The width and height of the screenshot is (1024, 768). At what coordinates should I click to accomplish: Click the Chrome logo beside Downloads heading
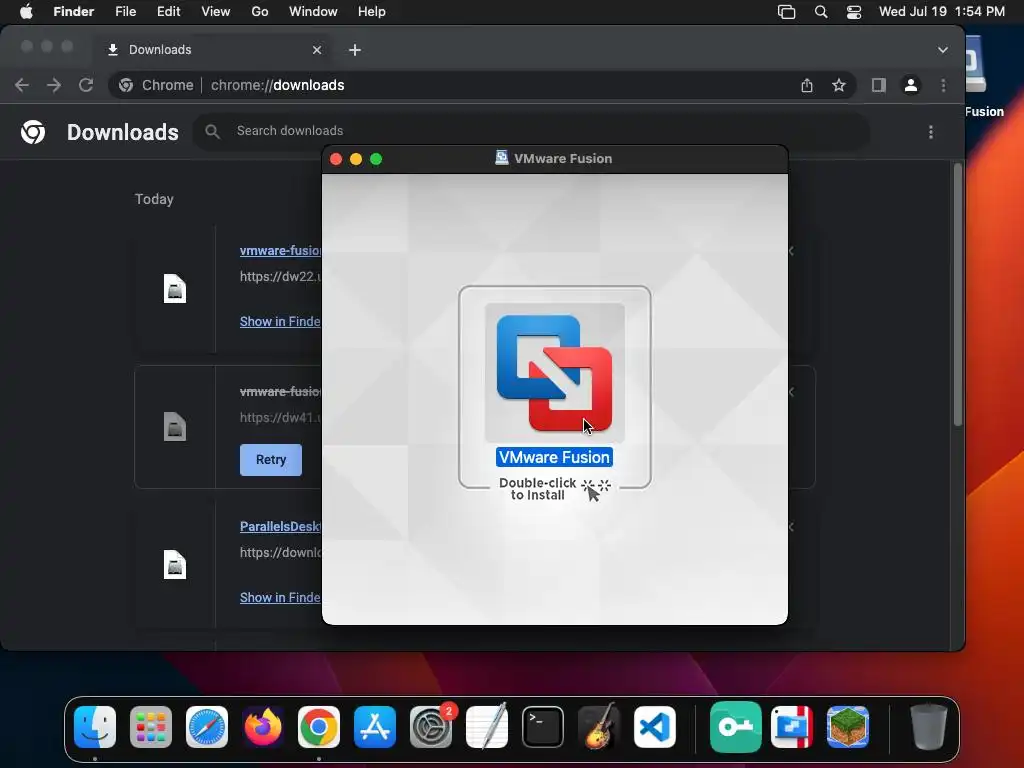(33, 132)
